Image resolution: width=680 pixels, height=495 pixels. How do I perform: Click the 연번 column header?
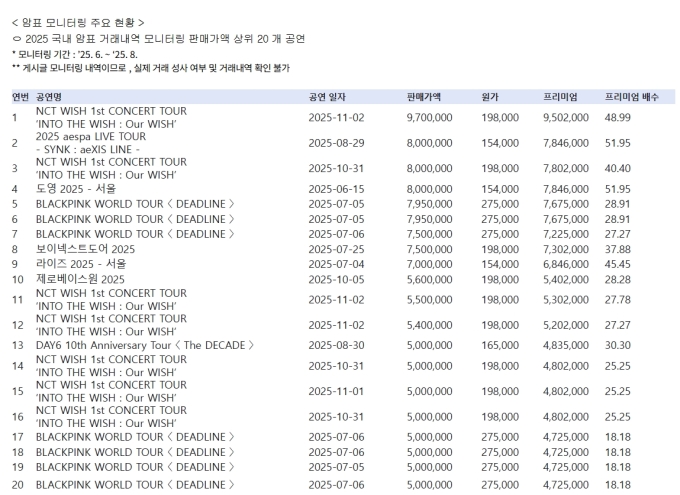[20, 97]
